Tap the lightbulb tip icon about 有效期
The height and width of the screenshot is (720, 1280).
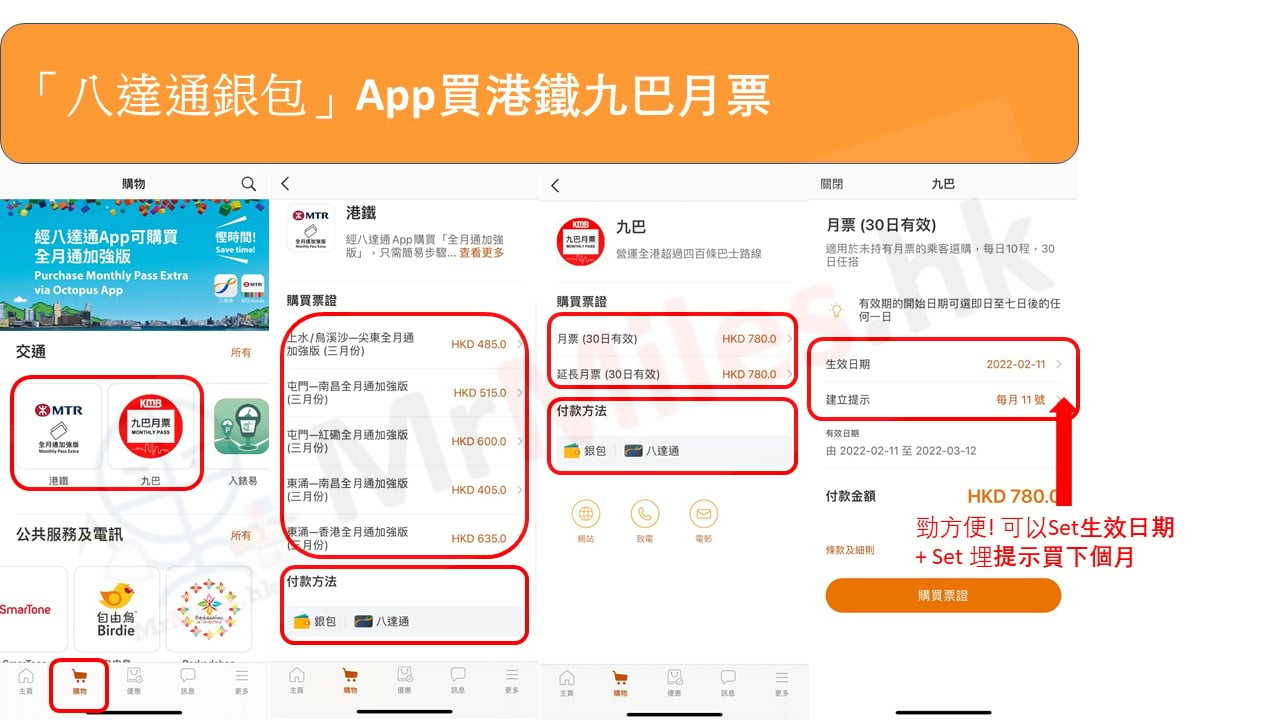pos(838,309)
